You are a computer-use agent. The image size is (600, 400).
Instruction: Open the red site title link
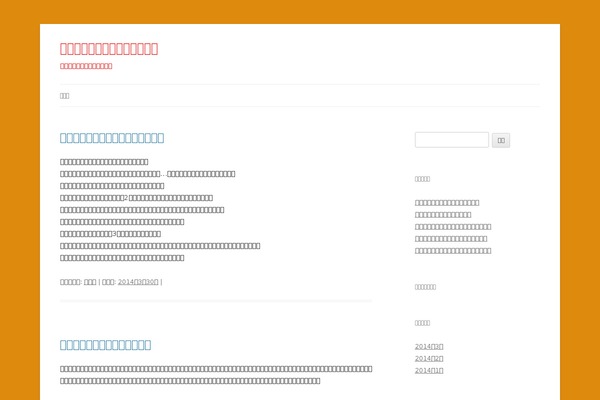pos(109,49)
